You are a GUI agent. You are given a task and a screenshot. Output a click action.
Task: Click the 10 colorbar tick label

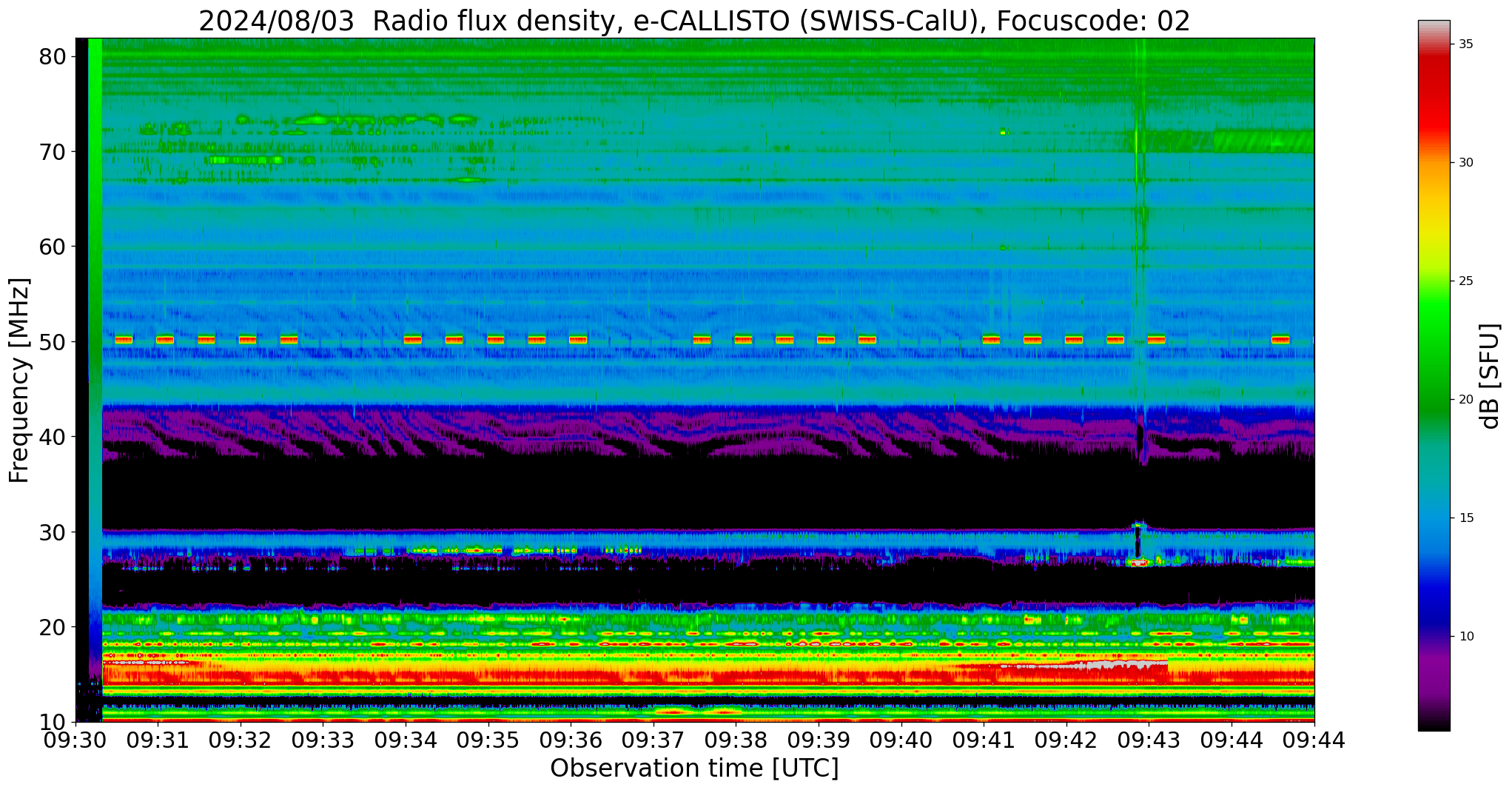tap(1465, 637)
